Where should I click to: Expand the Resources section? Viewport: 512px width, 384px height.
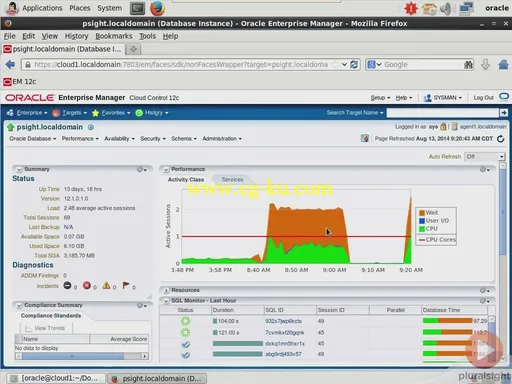[166, 290]
